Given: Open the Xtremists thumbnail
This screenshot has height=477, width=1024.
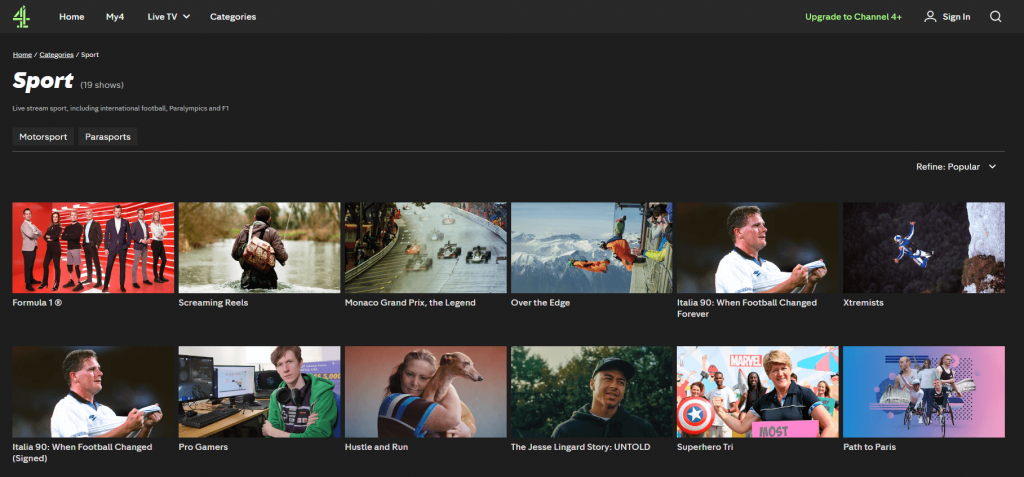Looking at the screenshot, I should point(924,248).
